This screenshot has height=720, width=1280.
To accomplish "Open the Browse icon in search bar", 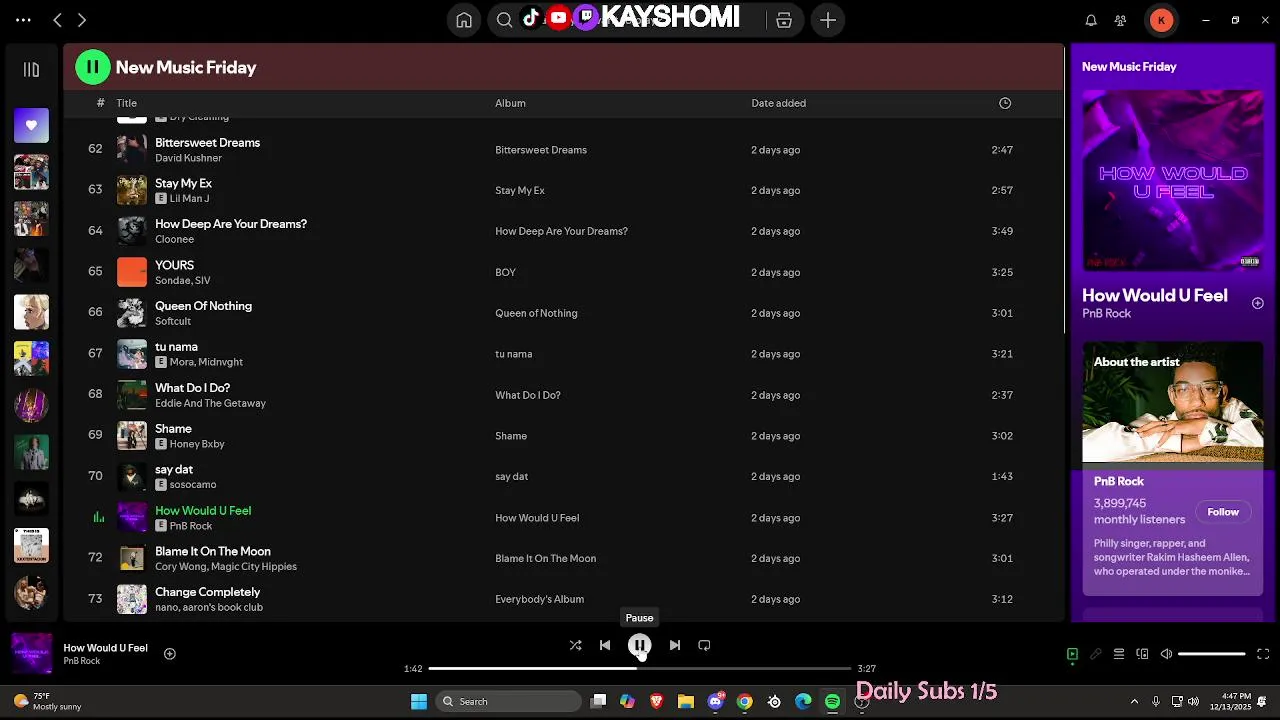I will [784, 20].
